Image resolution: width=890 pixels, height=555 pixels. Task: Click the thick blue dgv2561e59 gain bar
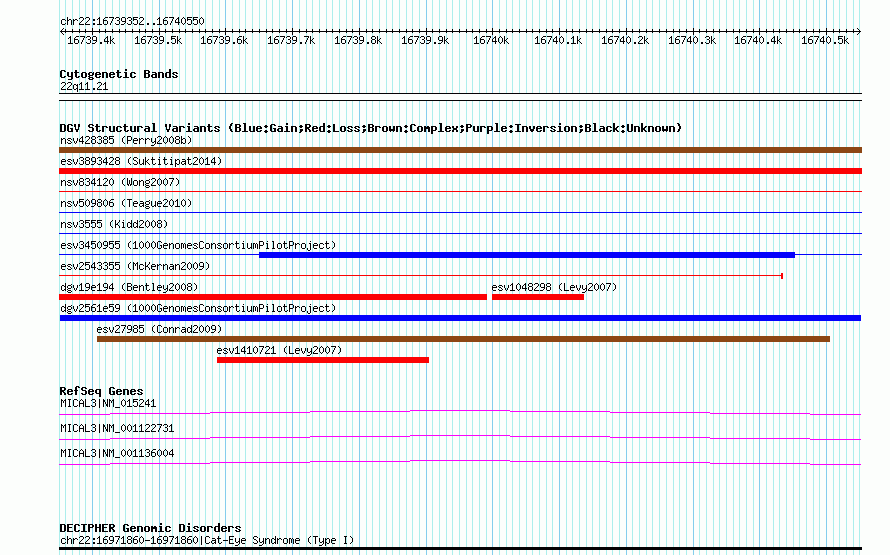point(460,318)
